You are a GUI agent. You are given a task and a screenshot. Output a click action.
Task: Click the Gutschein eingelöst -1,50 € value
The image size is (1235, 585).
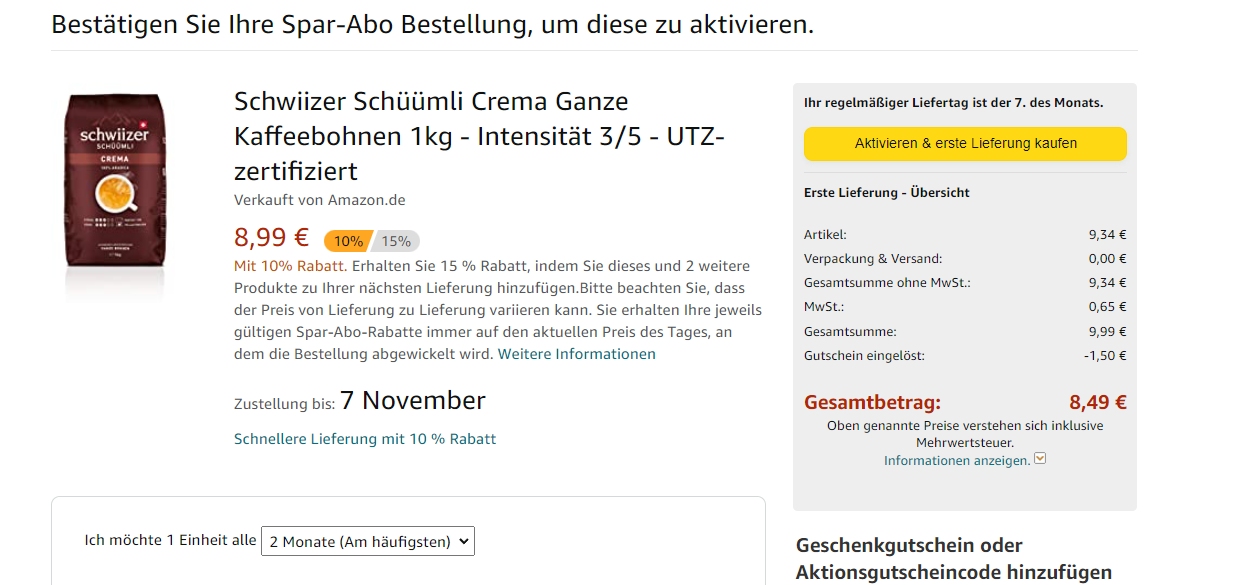click(x=1107, y=355)
